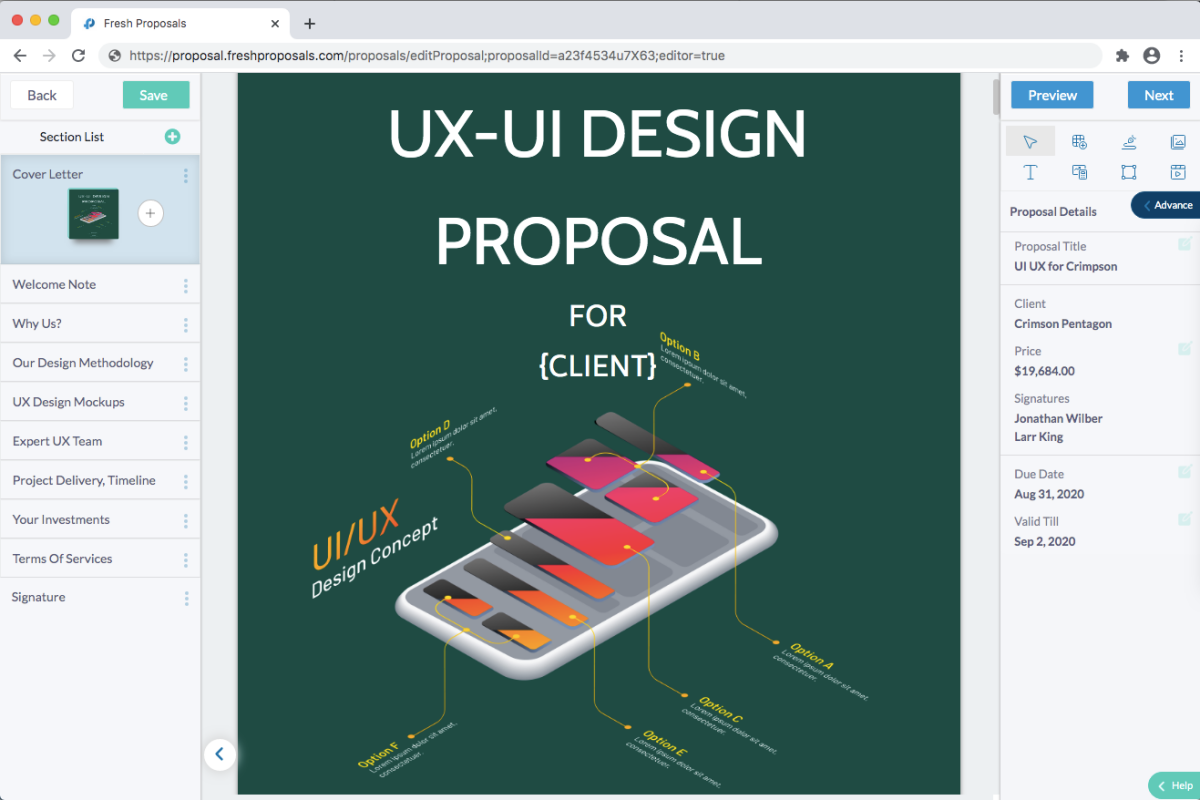Select the shape frame tool icon

pyautogui.click(x=1129, y=172)
